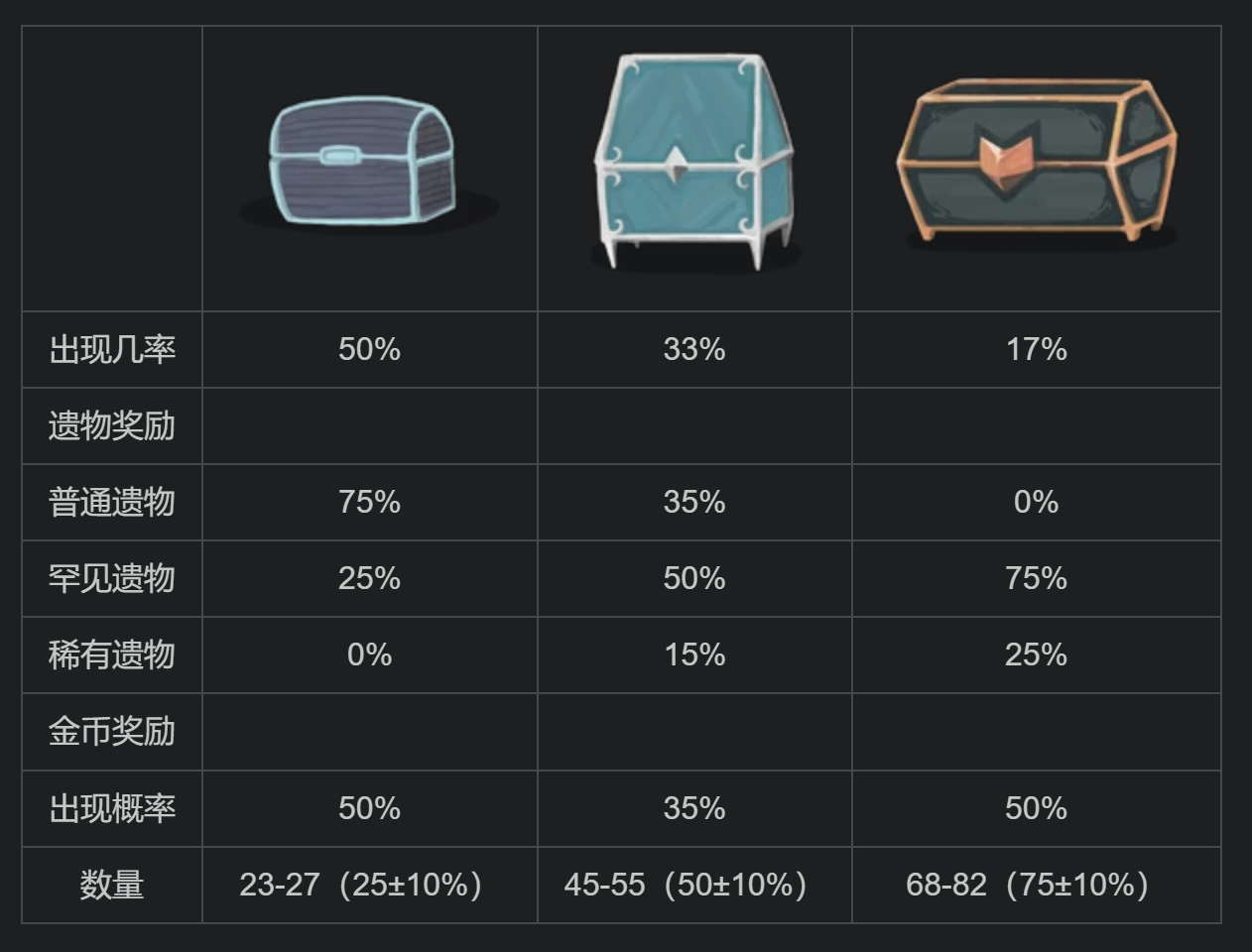Select the 23-27 (25±10%) gold amount cell
This screenshot has width=1252, height=952.
(x=361, y=885)
